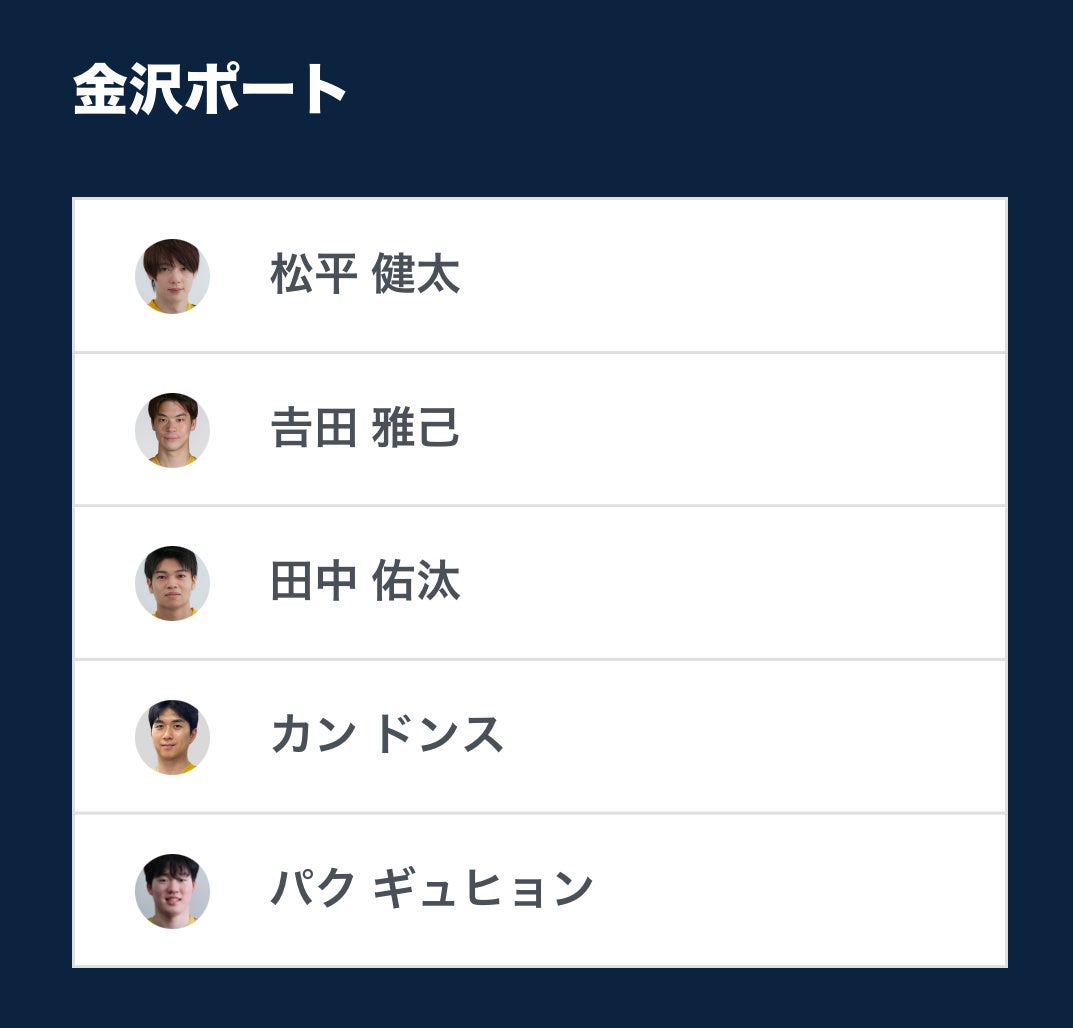Click empty area of カン ドンス row
The width and height of the screenshot is (1073, 1028).
pos(753,737)
